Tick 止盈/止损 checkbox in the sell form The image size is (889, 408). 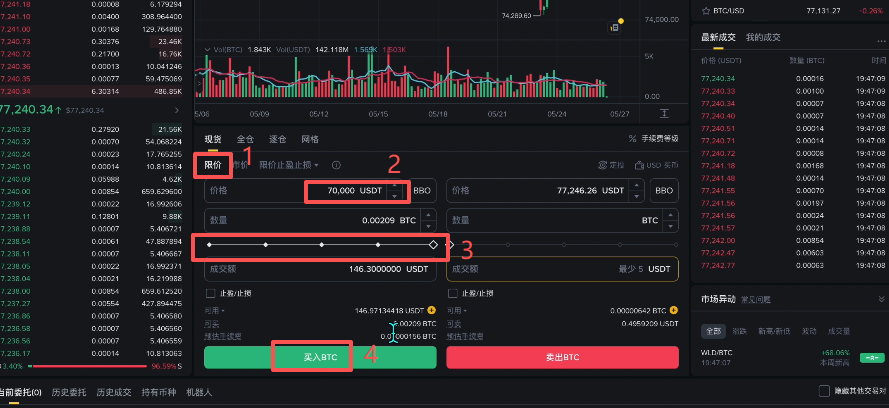click(x=452, y=294)
